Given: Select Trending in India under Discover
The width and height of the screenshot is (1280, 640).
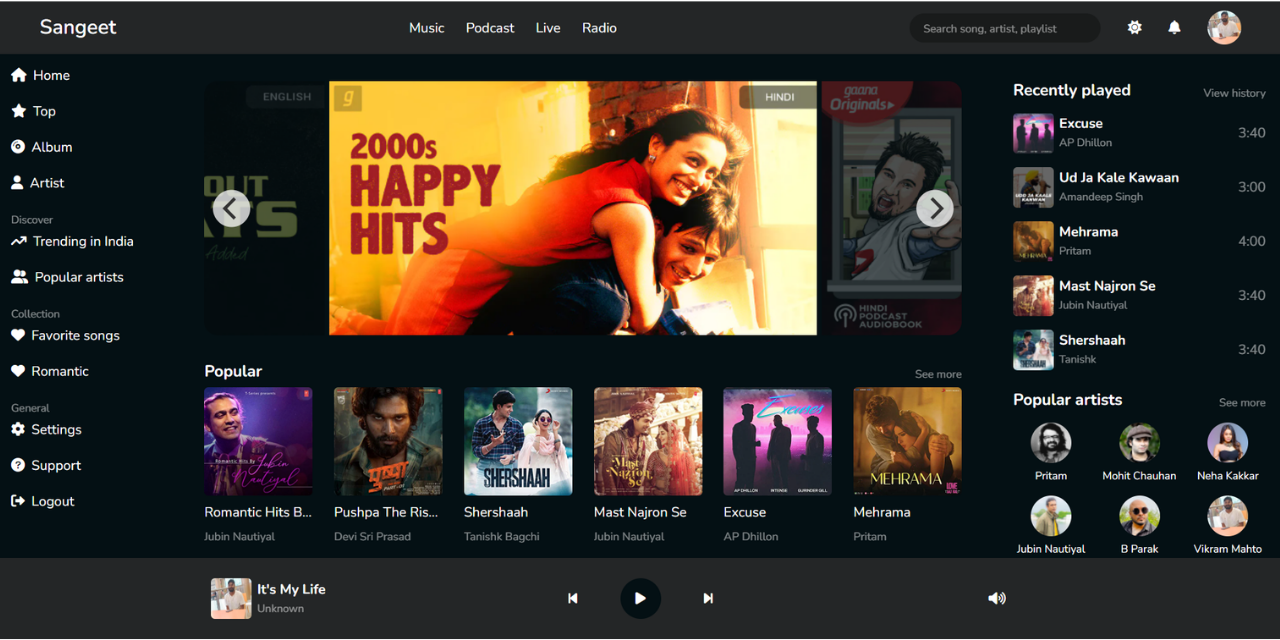Looking at the screenshot, I should [x=72, y=241].
